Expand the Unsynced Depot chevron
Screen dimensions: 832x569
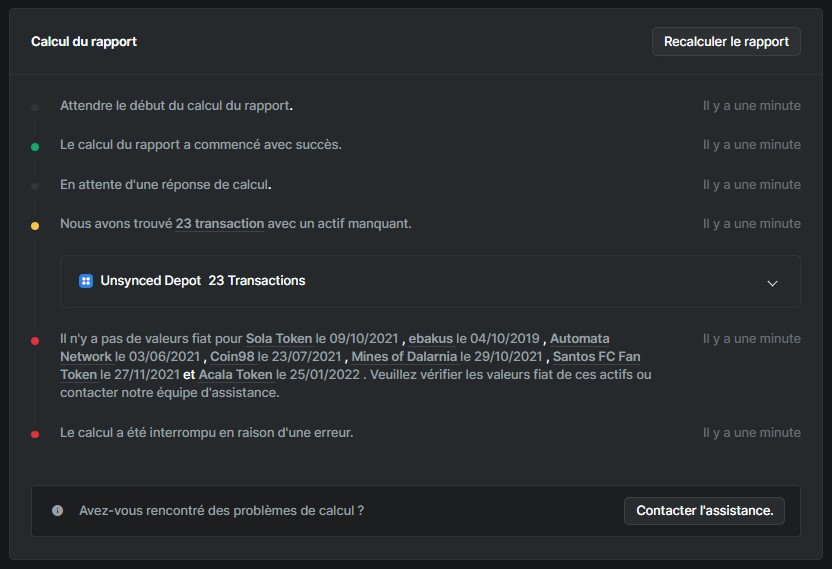click(x=772, y=283)
